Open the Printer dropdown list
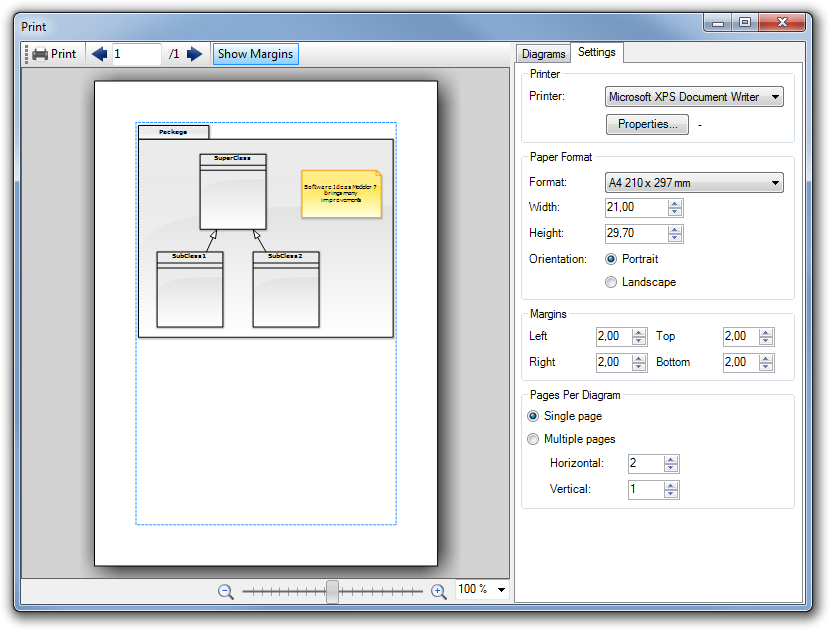Image resolution: width=831 pixels, height=631 pixels. click(x=694, y=97)
